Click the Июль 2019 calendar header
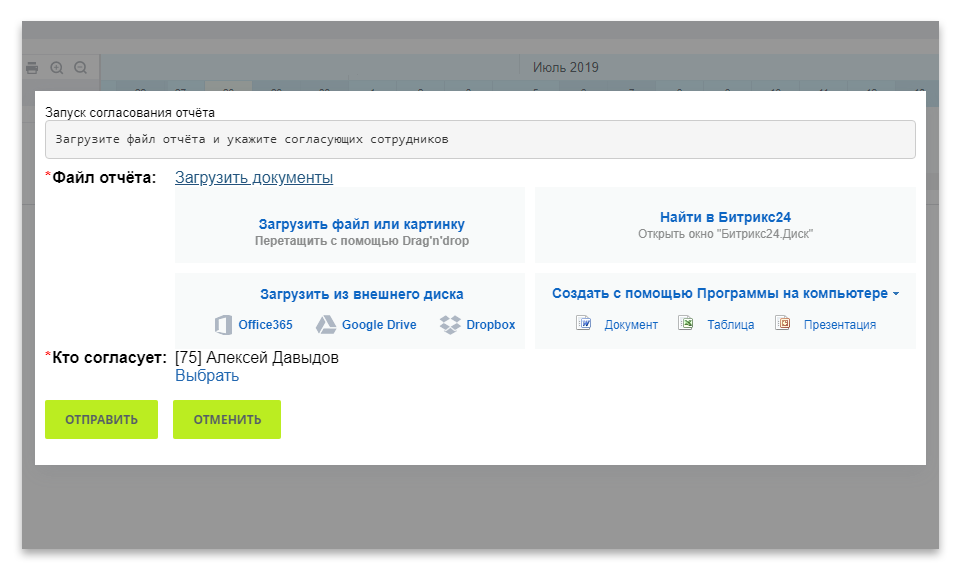The image size is (960, 587). (x=565, y=67)
